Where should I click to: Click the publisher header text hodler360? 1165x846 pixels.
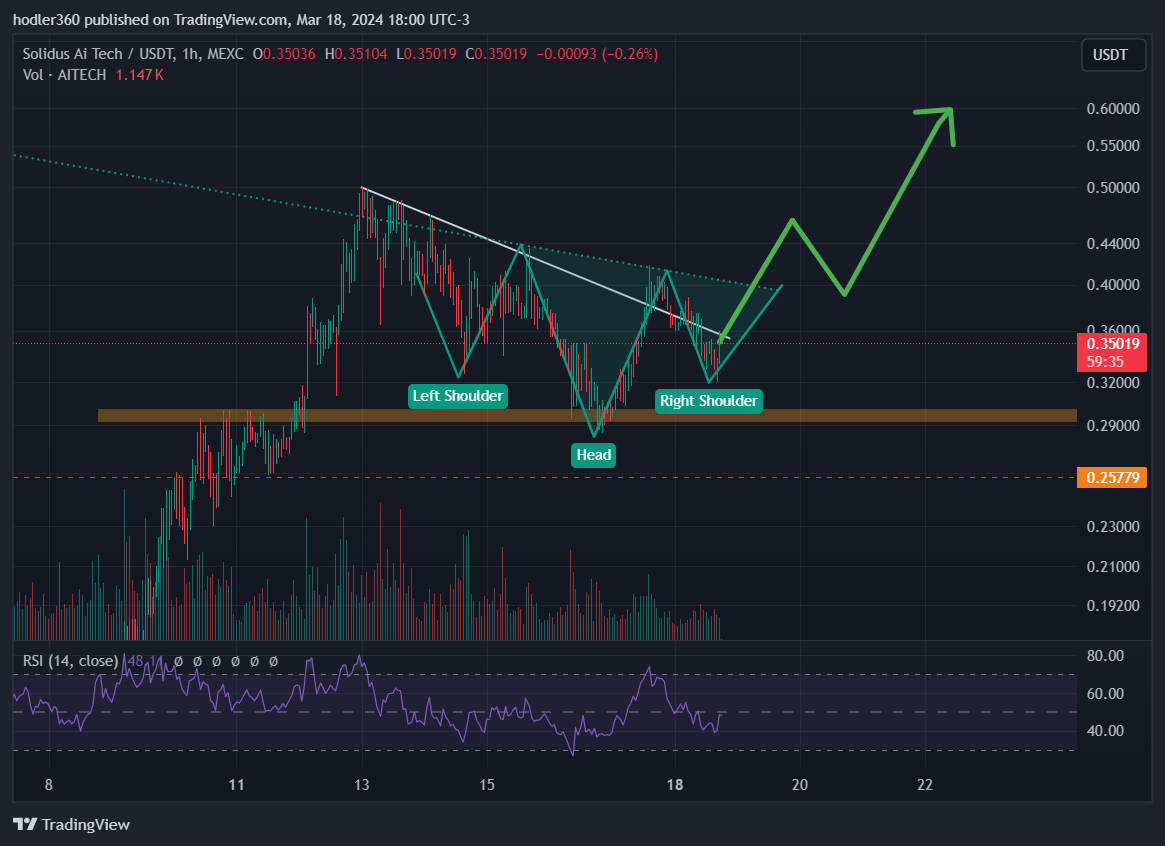coord(46,19)
